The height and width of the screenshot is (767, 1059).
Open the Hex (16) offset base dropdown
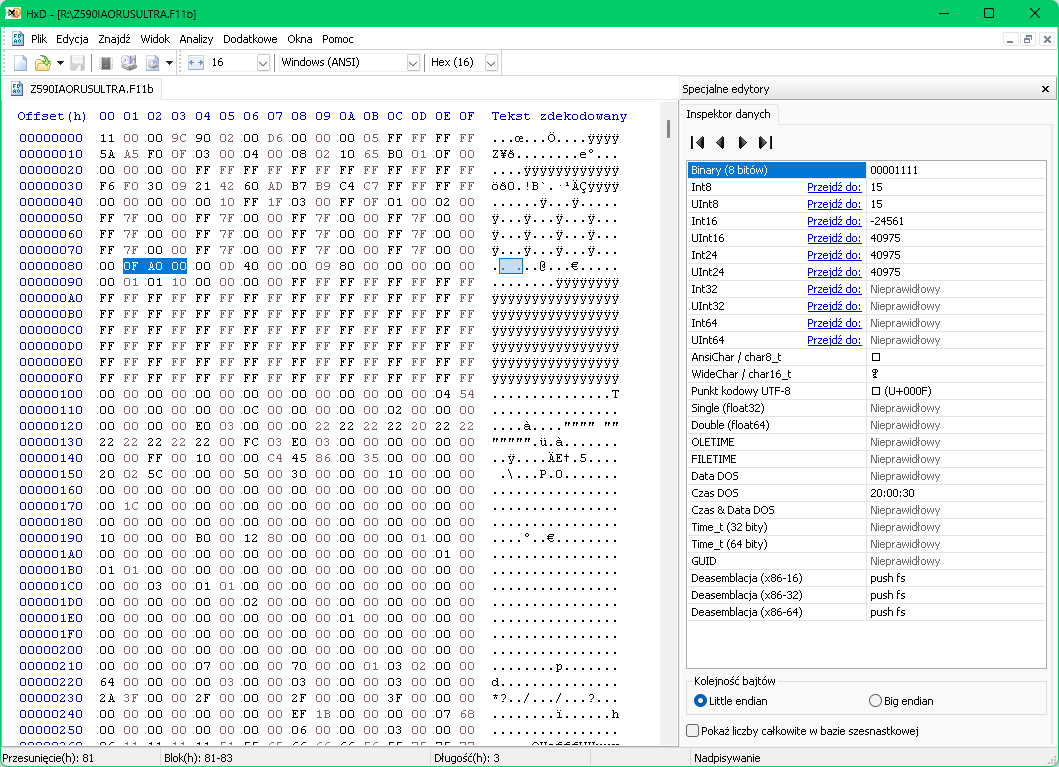tap(490, 63)
